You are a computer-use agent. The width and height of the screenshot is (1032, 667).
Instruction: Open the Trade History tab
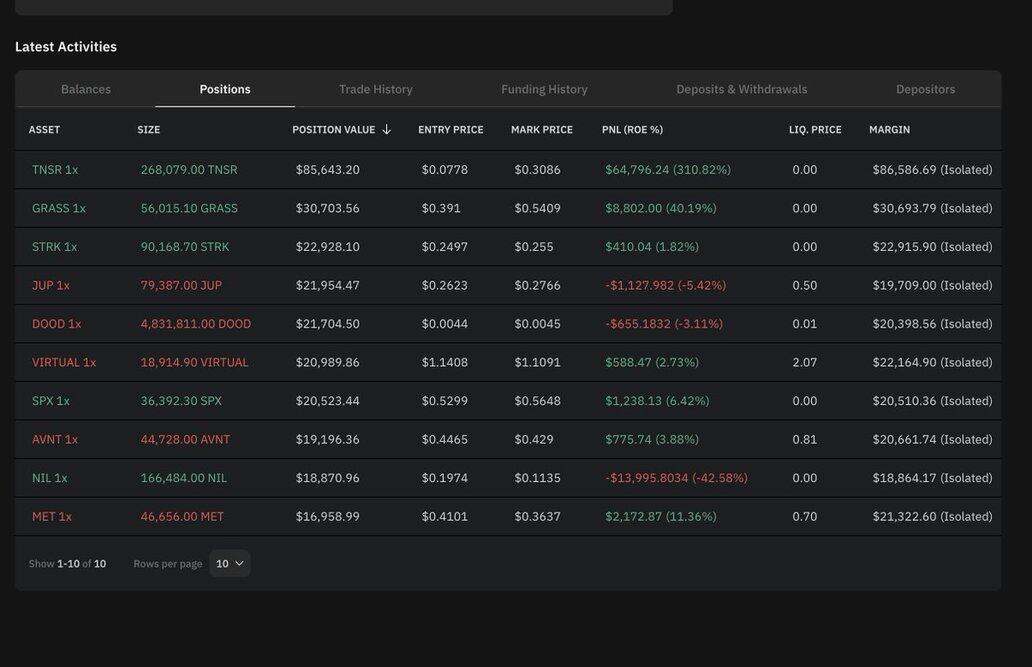375,90
